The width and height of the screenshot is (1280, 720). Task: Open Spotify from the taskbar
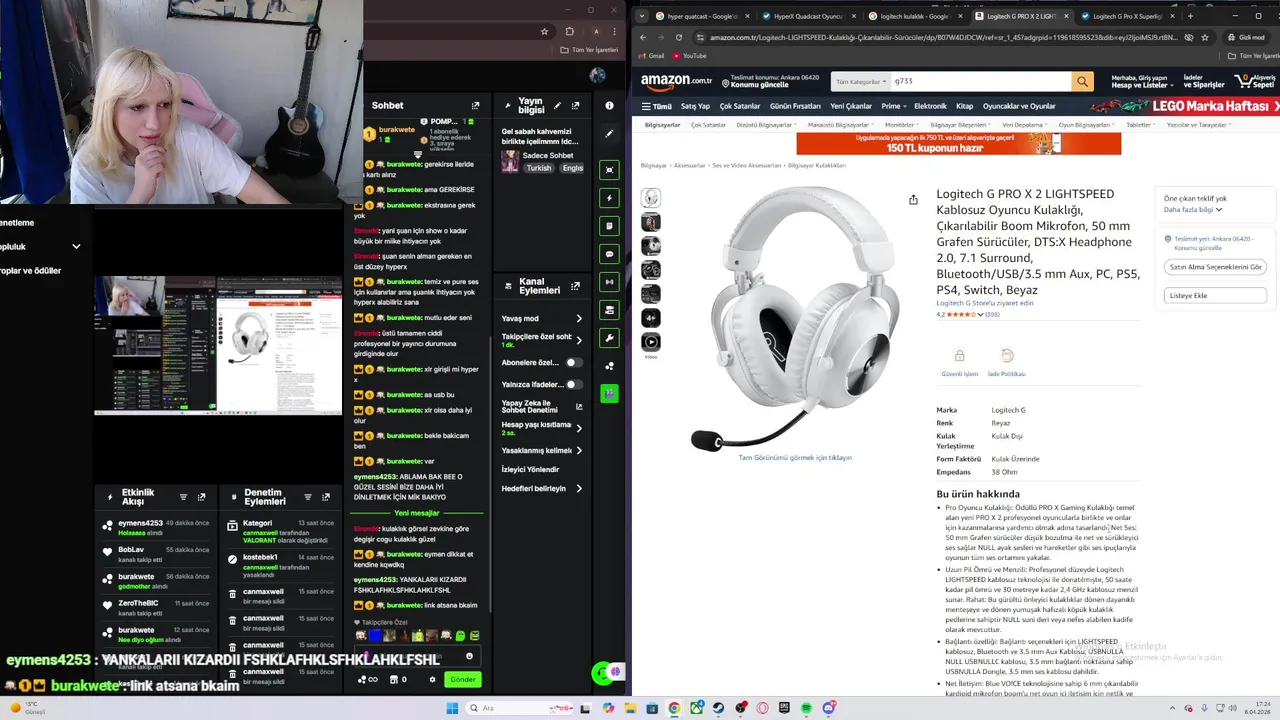click(807, 708)
